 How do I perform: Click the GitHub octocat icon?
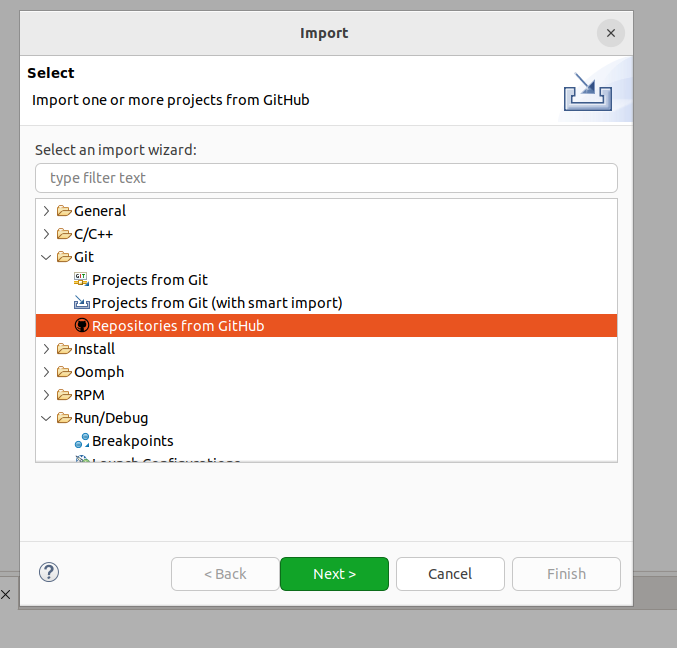[x=82, y=326]
